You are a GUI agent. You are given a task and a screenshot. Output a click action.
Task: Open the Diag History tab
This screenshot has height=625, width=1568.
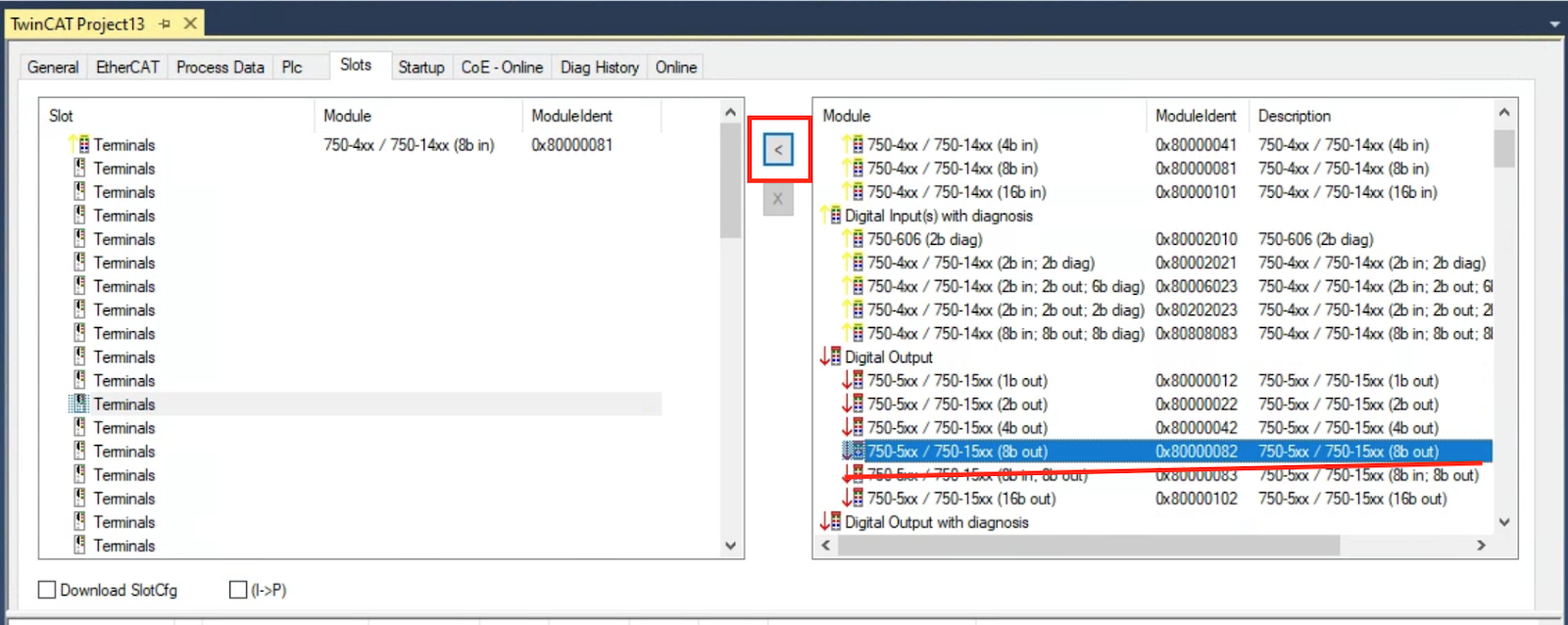600,68
